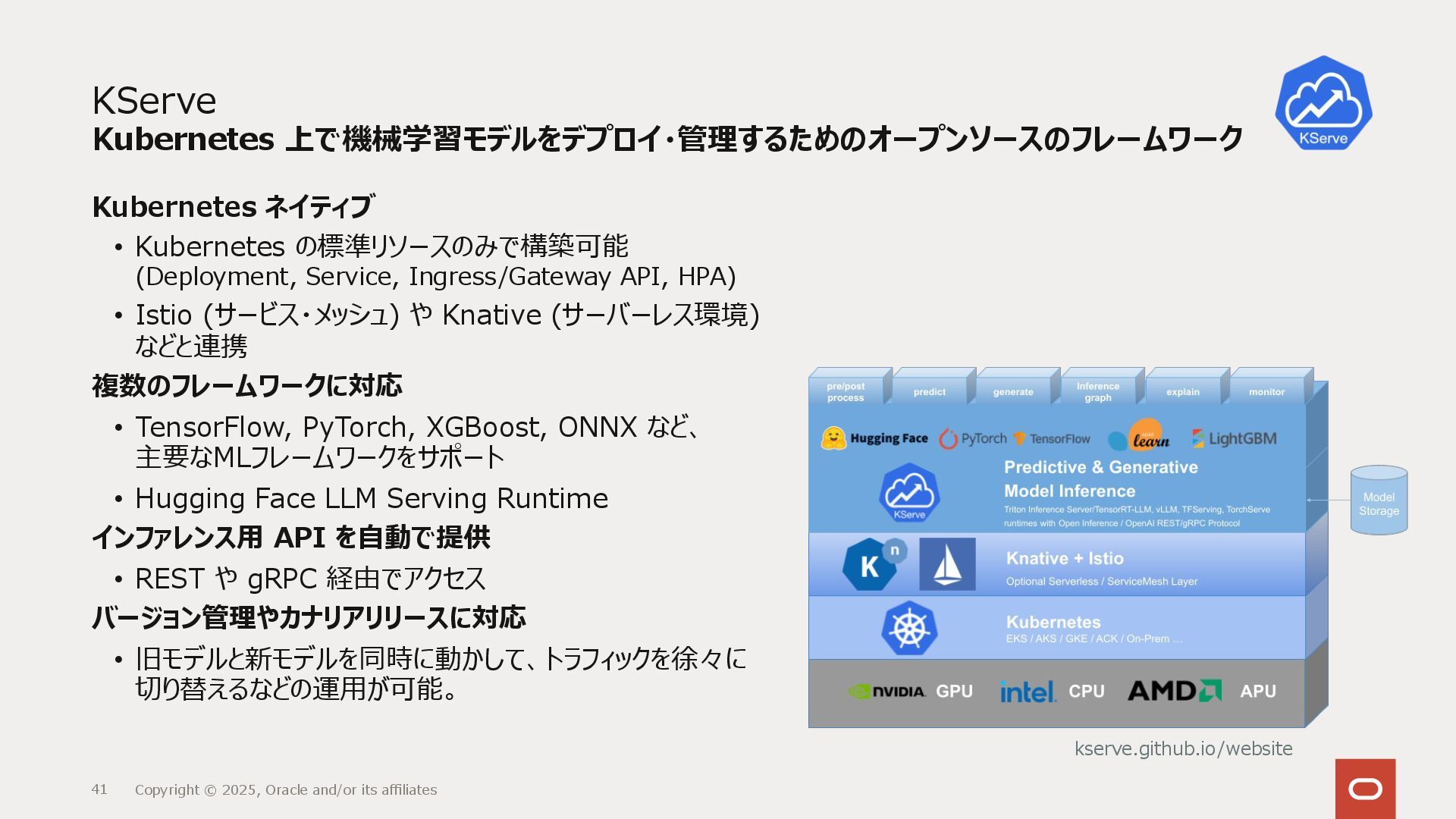Click the PyTorch flame logo
Viewport: 1456px width, 819px height.
point(949,439)
